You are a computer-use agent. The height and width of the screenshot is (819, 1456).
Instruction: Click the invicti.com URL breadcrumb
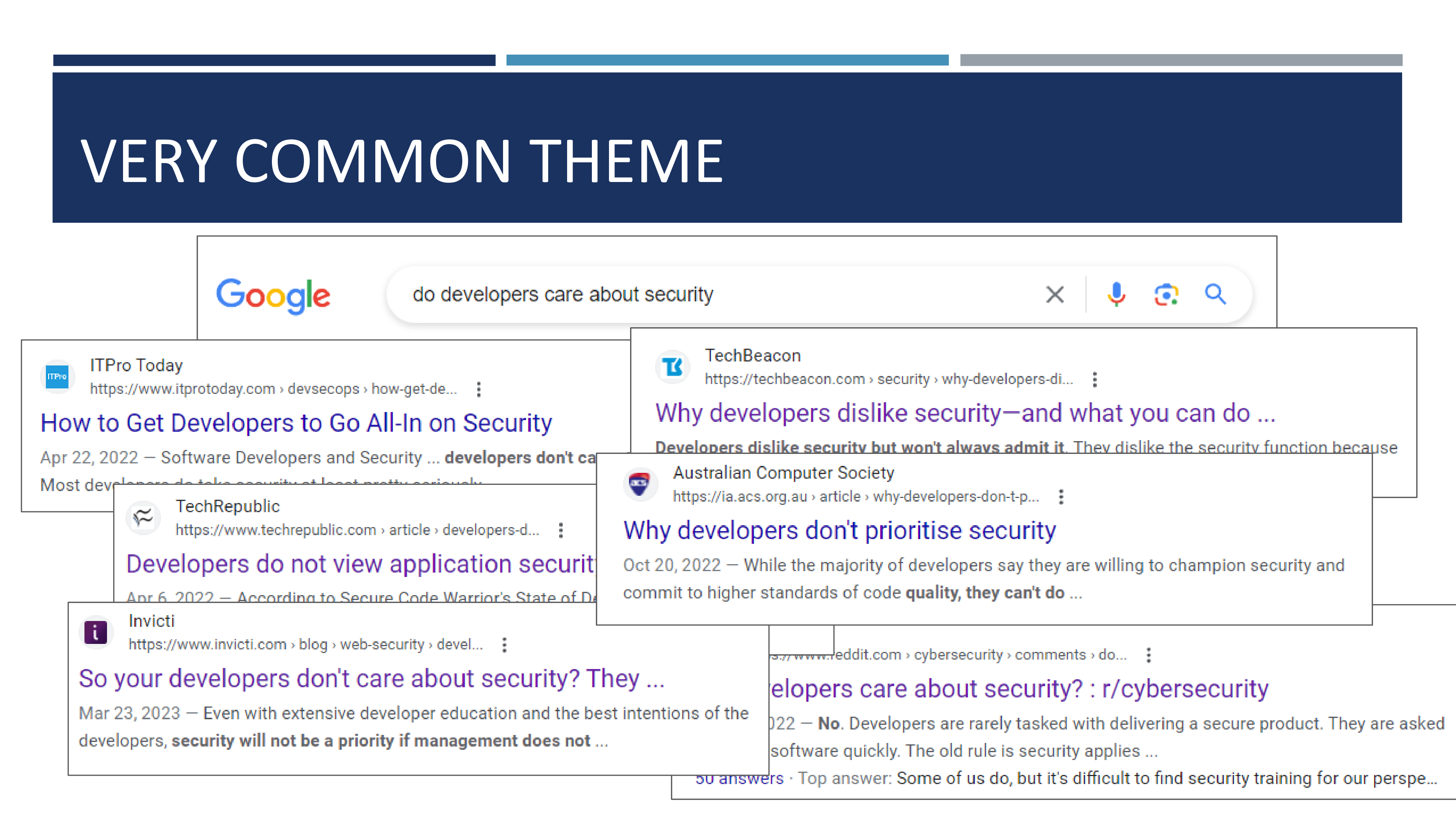pyautogui.click(x=306, y=644)
